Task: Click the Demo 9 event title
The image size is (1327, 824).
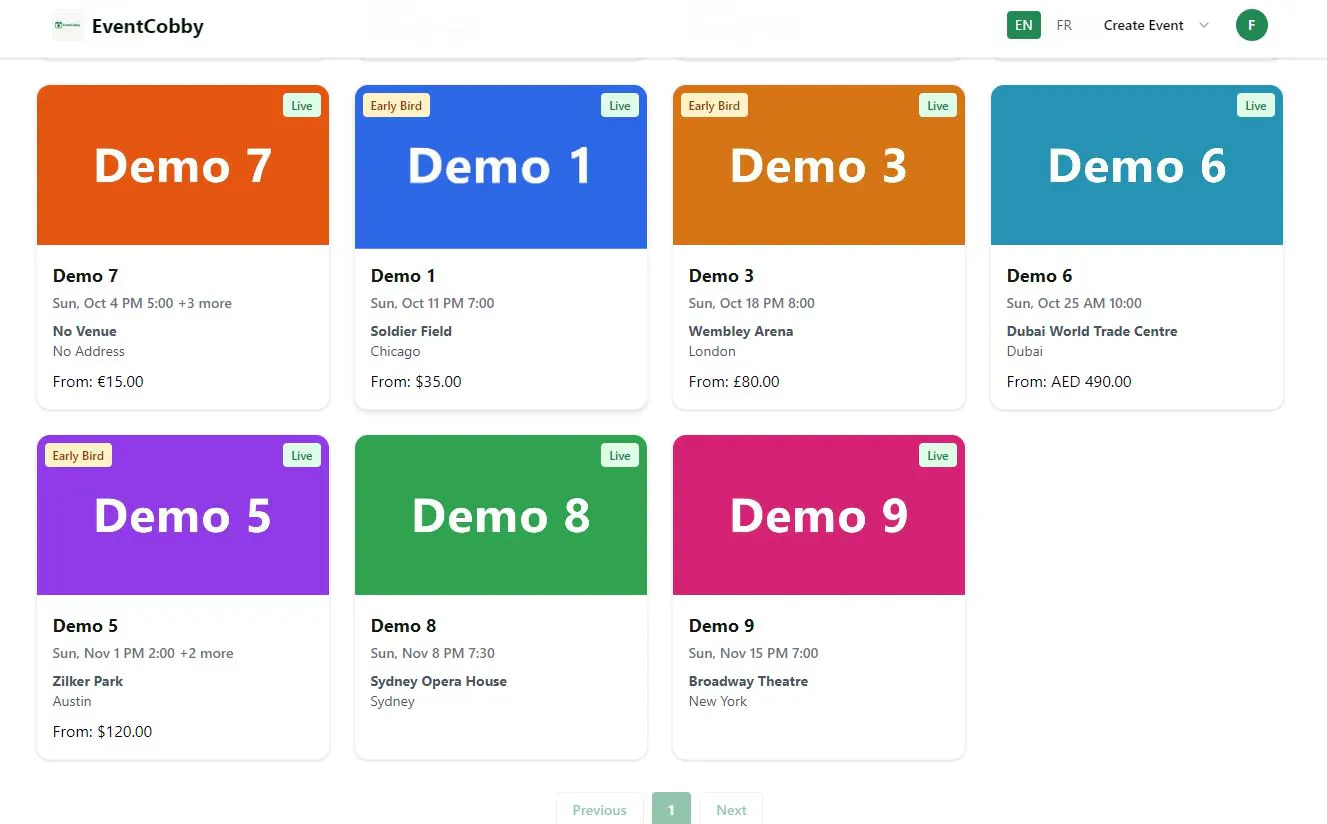Action: point(721,626)
